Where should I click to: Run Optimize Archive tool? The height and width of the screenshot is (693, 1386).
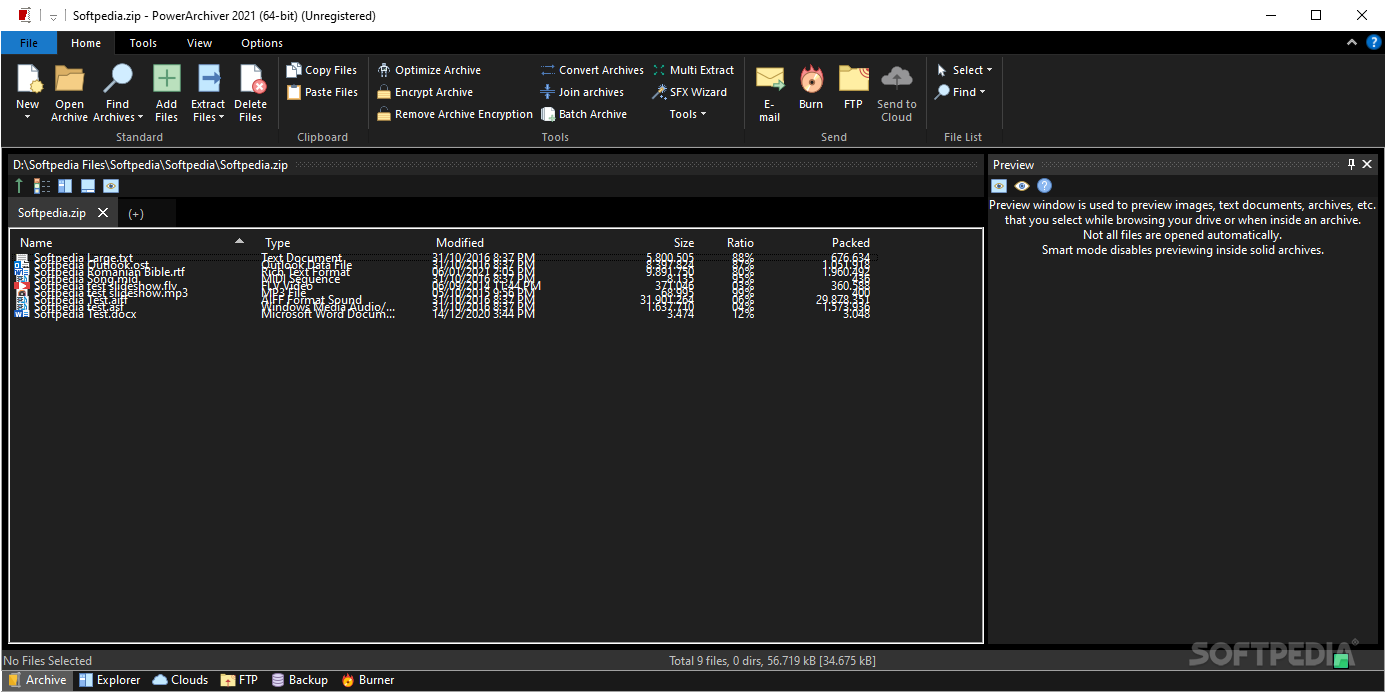click(429, 70)
